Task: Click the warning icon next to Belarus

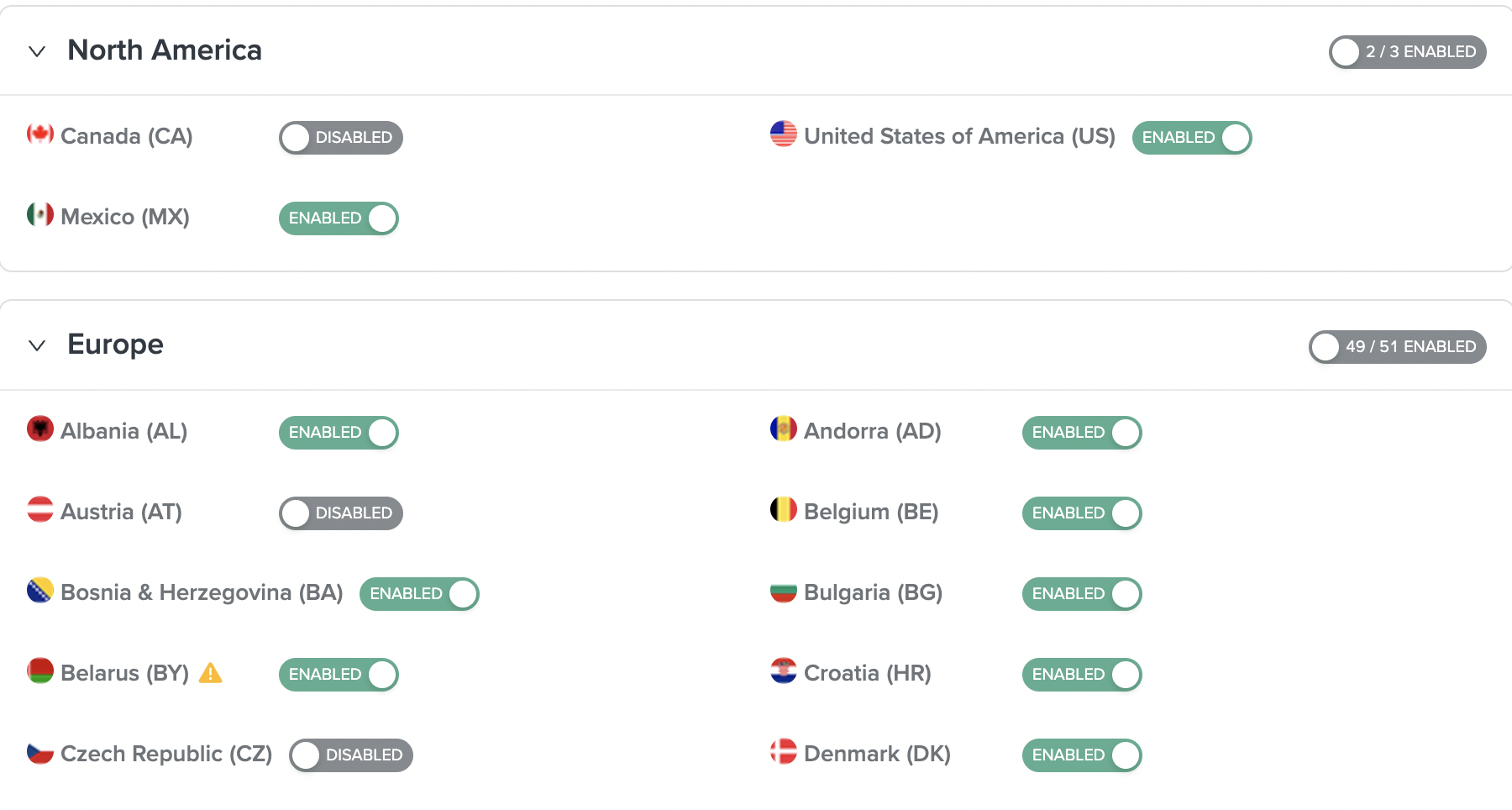Action: (x=210, y=672)
